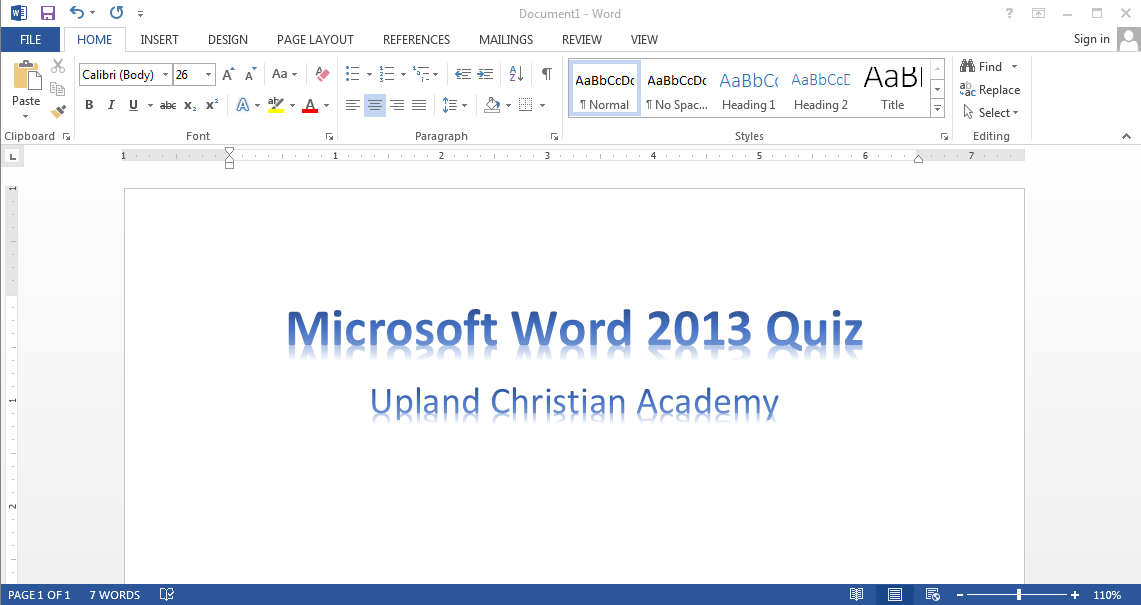This screenshot has height=605, width=1141.
Task: Click the Repeat/Redo icon
Action: [x=116, y=12]
